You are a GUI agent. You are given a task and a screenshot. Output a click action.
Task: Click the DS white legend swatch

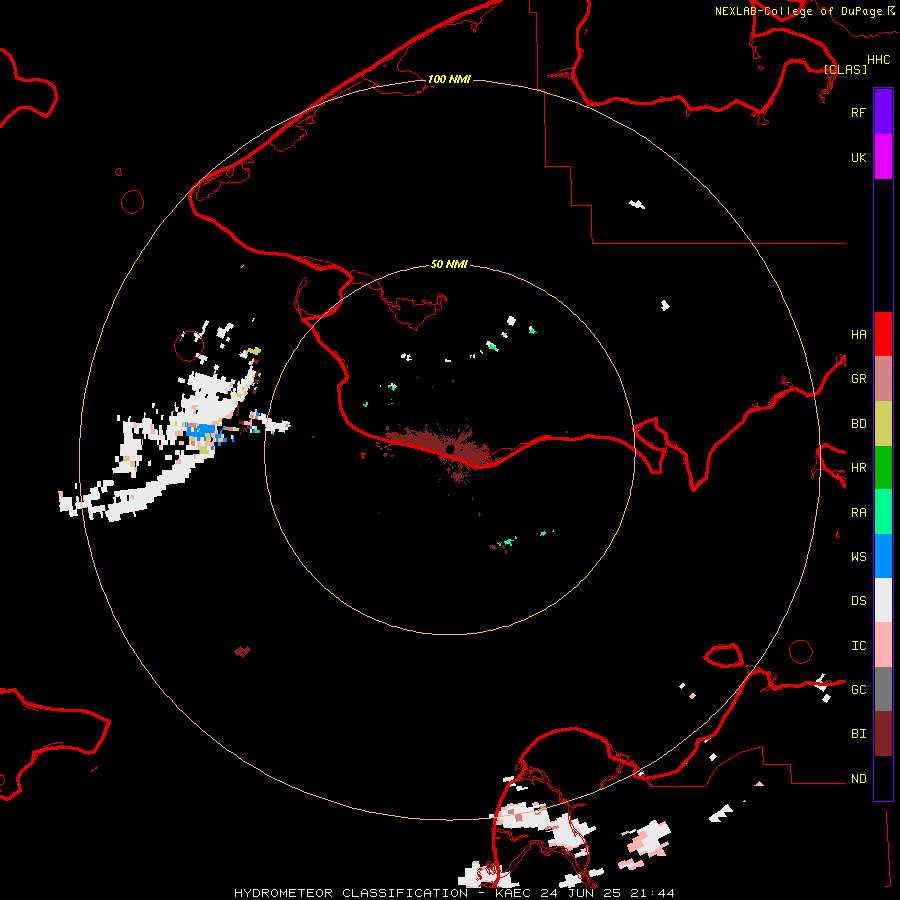883,600
